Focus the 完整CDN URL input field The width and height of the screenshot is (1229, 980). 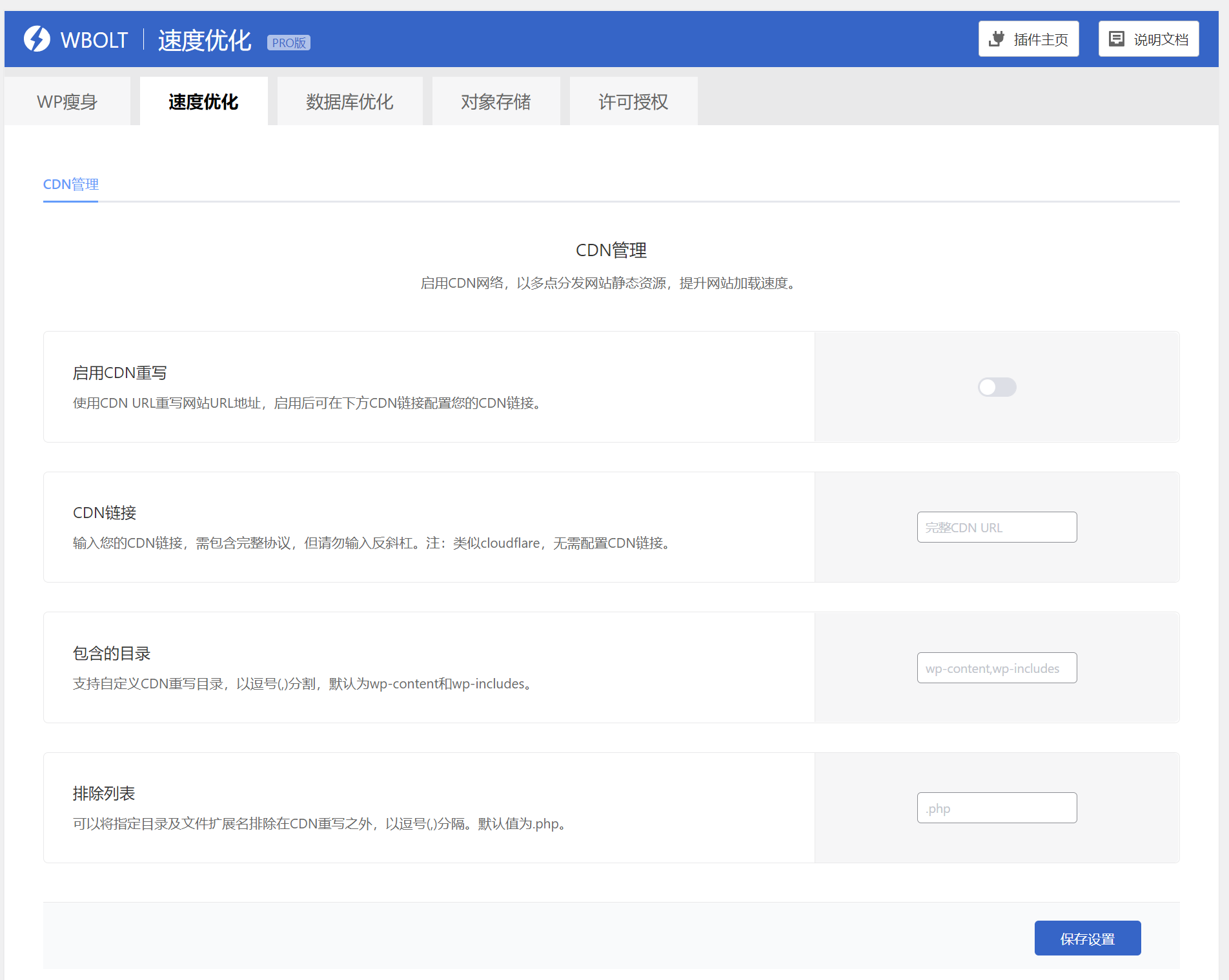(997, 527)
